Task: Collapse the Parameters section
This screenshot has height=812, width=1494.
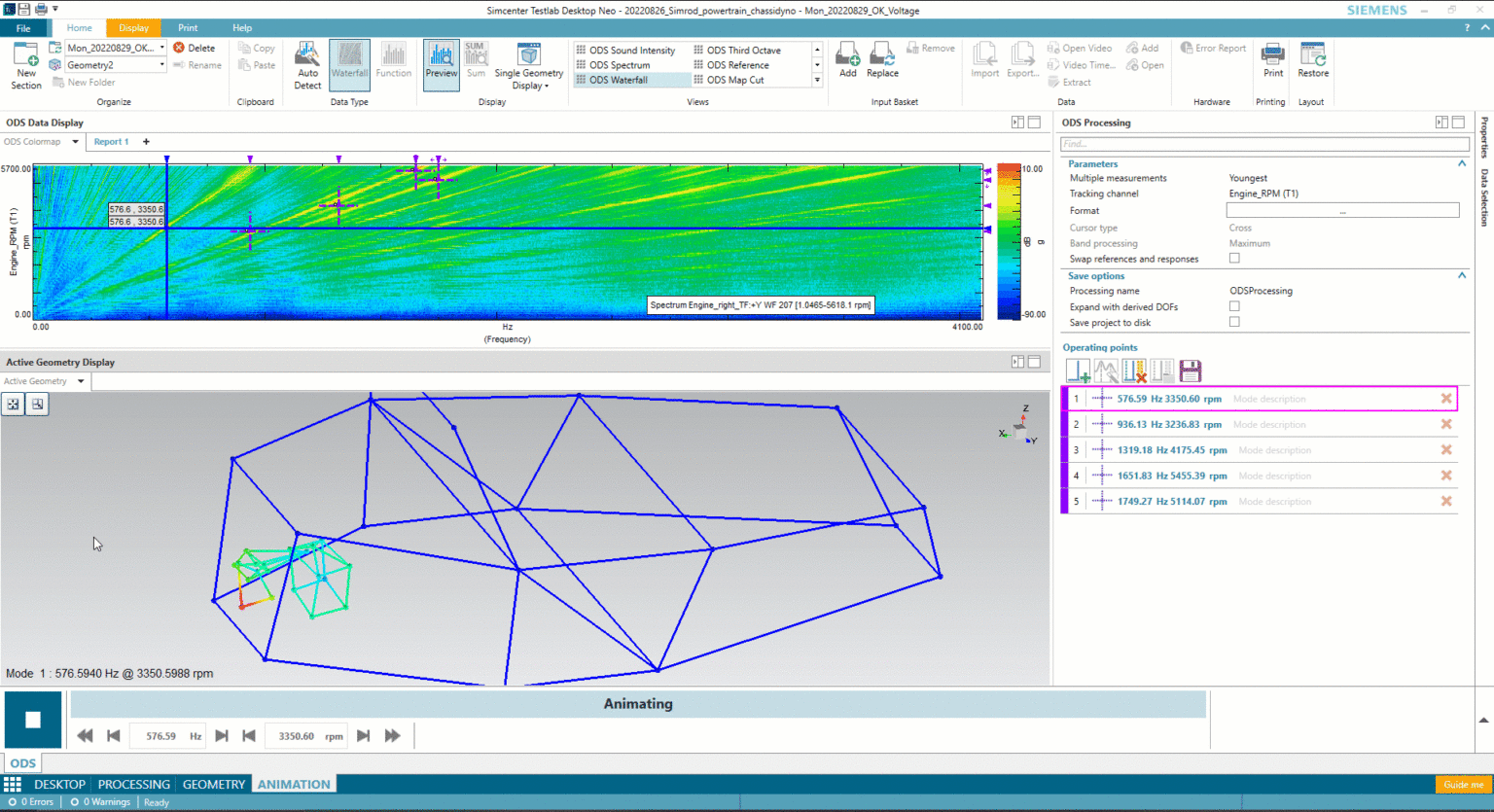Action: (x=1462, y=163)
